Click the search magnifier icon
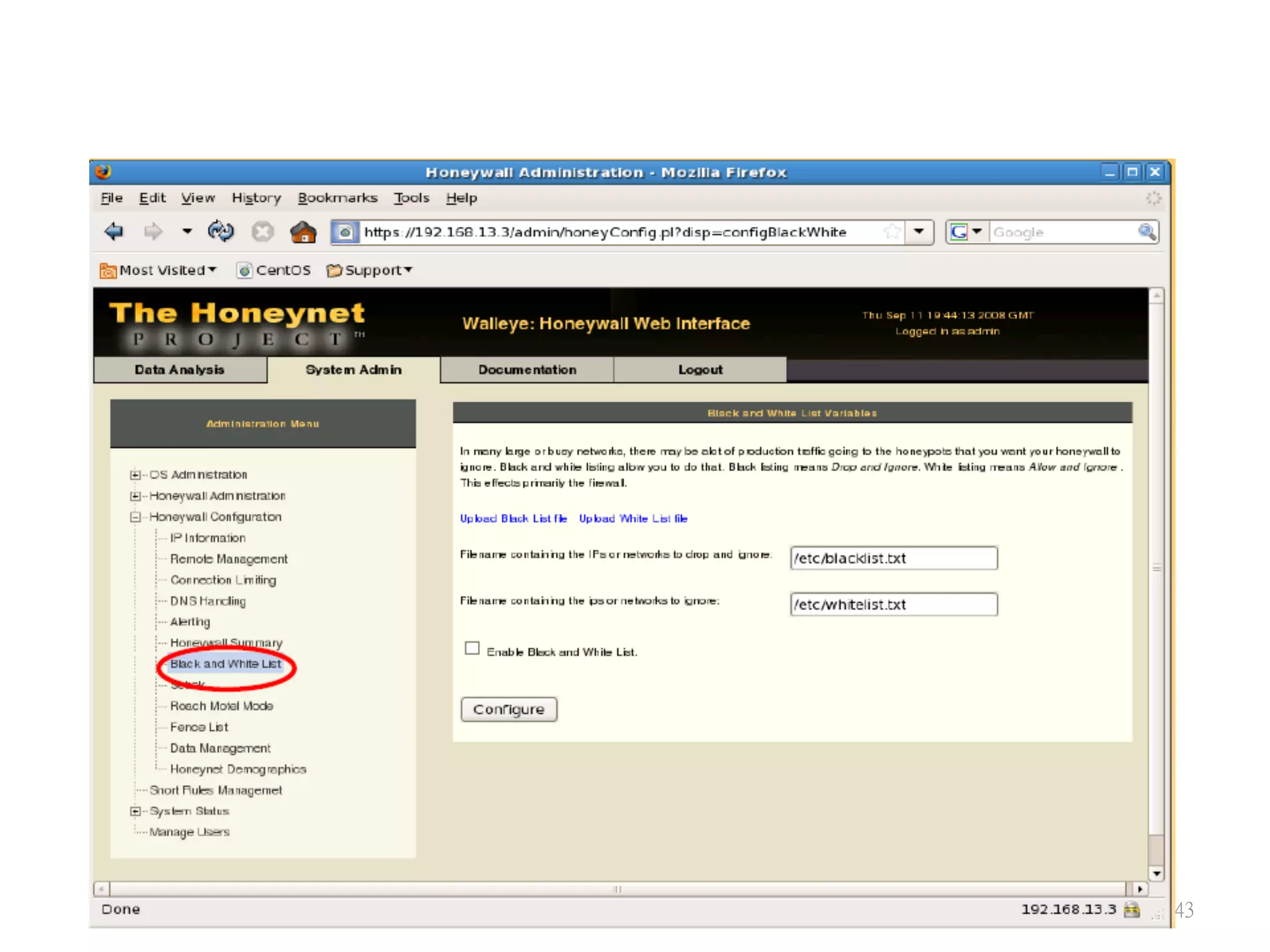 1147,232
